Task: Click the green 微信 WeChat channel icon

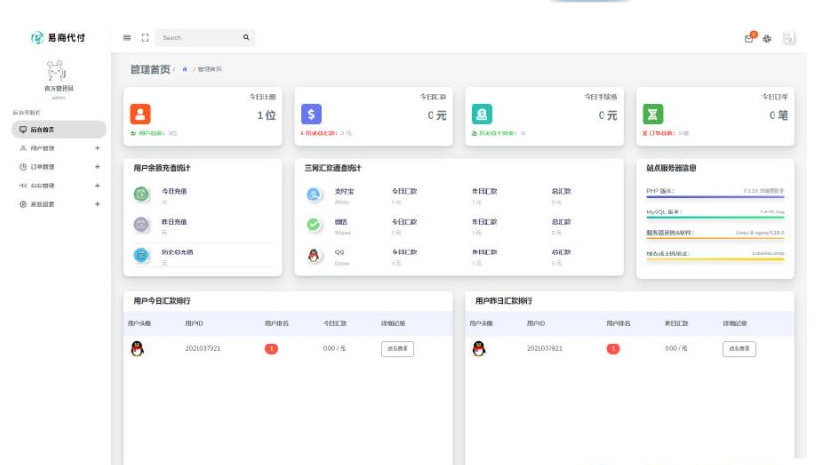Action: click(x=314, y=225)
